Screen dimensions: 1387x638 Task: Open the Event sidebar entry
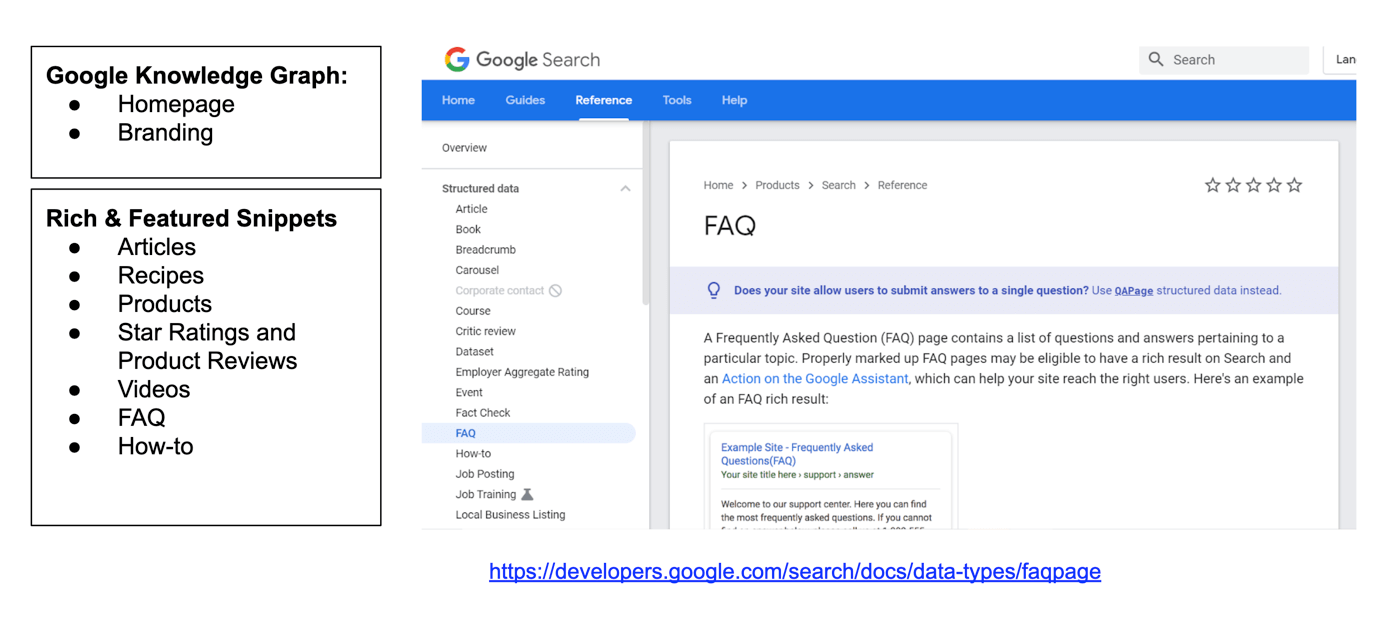(x=469, y=392)
